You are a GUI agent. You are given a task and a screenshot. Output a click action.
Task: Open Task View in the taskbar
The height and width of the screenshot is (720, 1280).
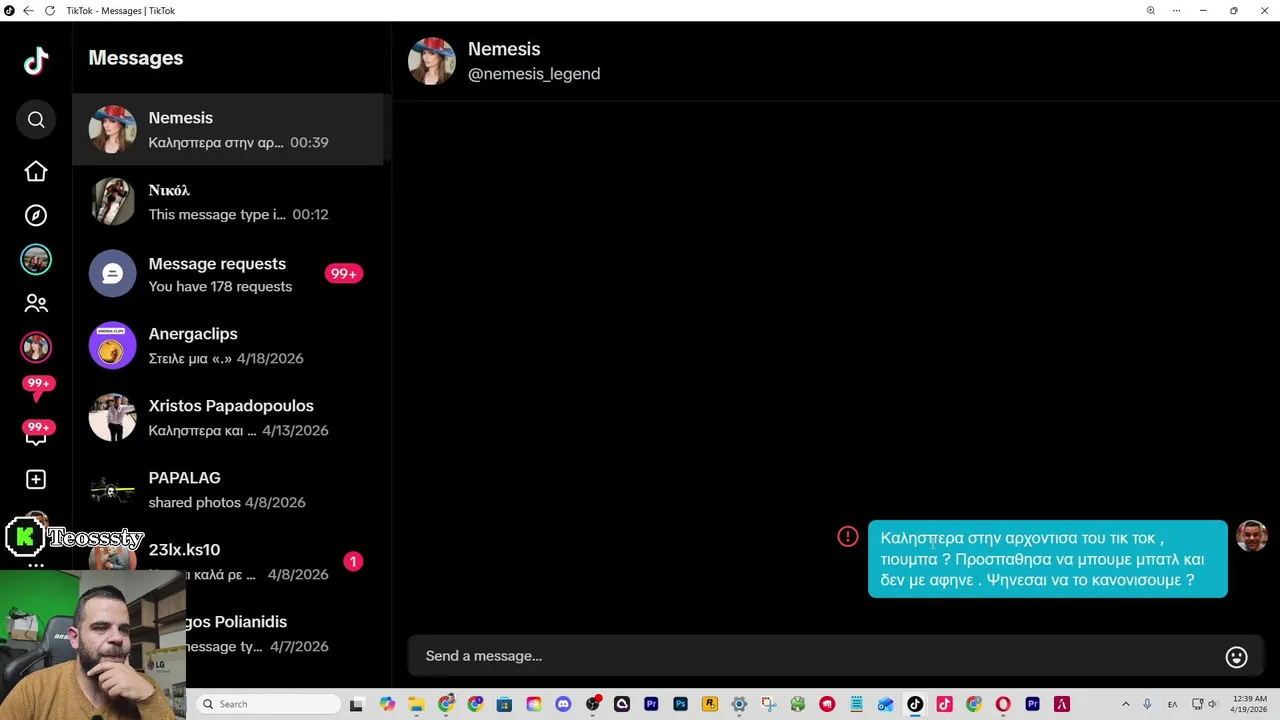[x=357, y=704]
